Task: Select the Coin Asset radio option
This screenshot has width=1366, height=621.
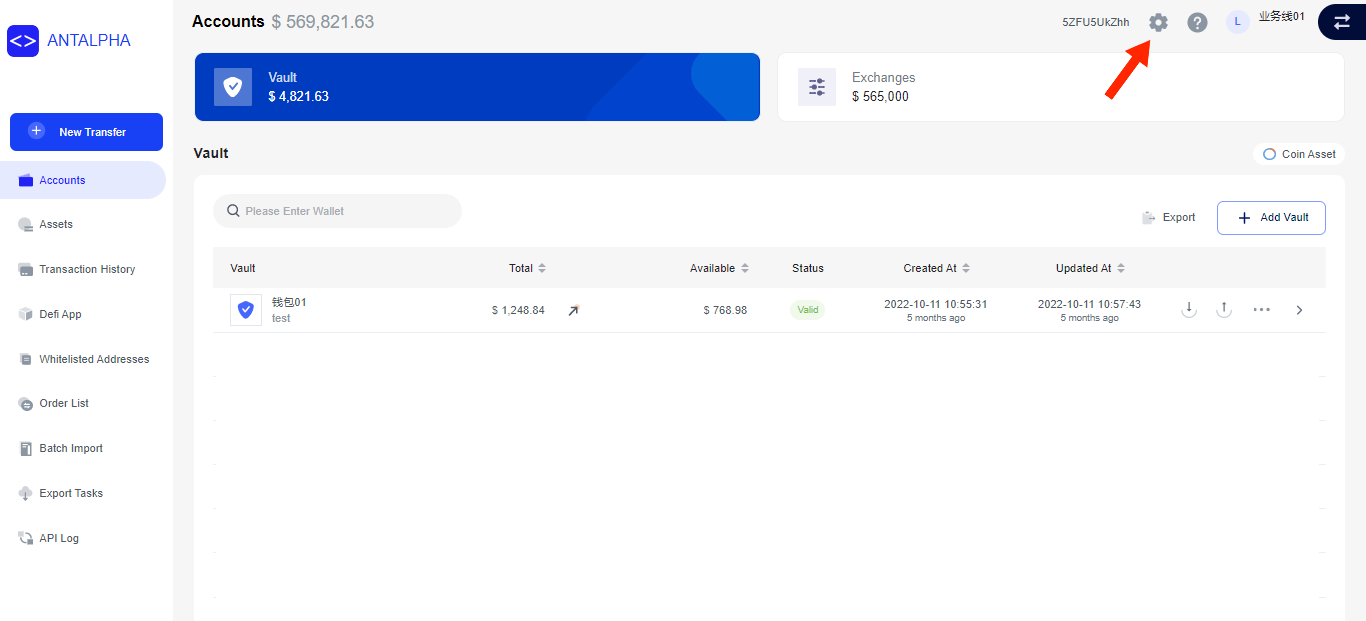Action: [x=1271, y=154]
